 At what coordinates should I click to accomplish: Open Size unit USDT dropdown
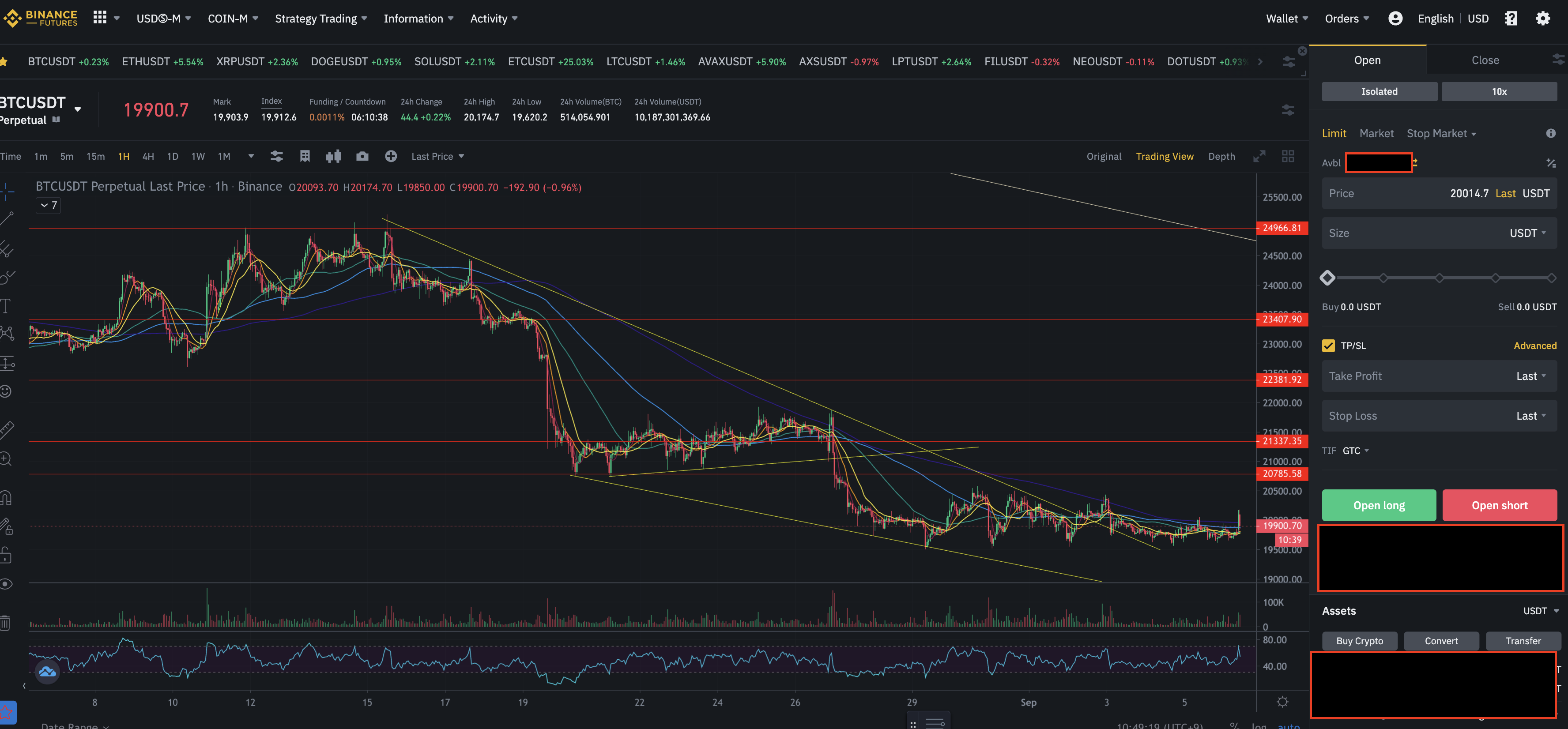click(1527, 233)
